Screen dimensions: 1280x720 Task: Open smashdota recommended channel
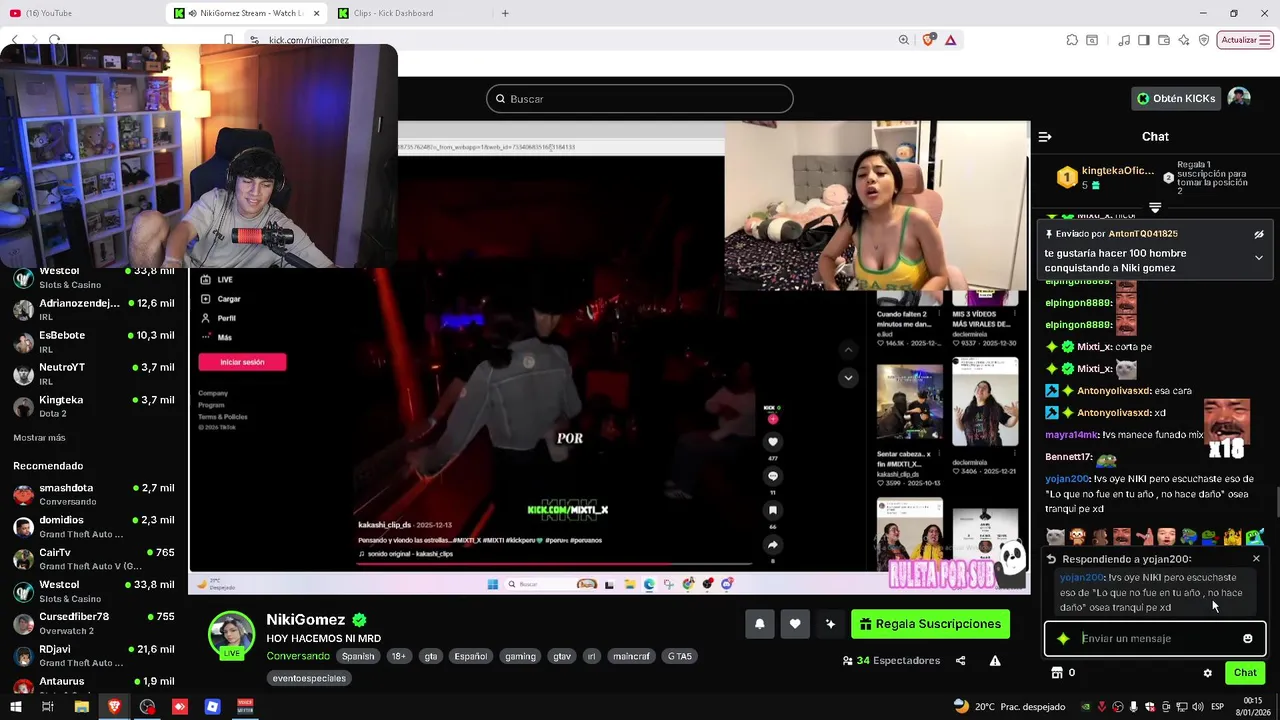pos(94,494)
